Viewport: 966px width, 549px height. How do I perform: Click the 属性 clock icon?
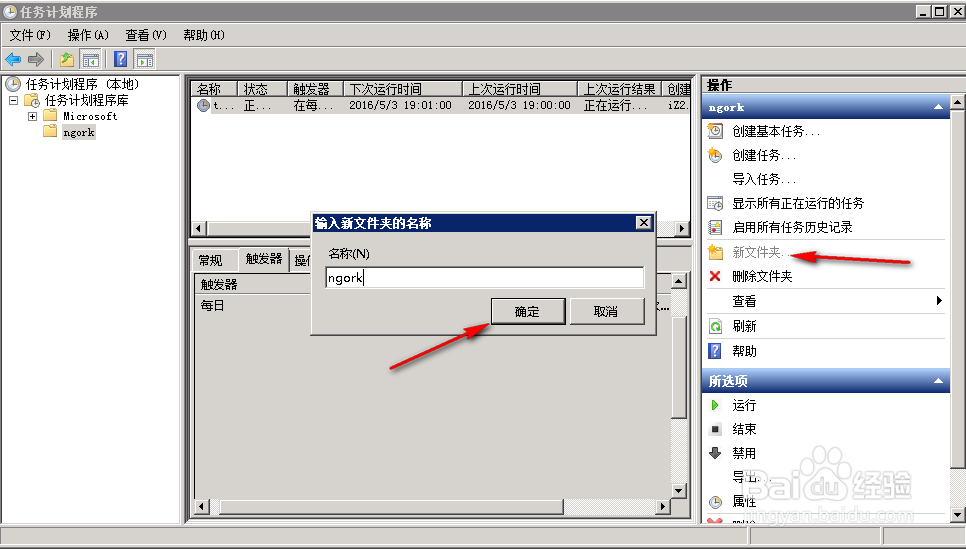pyautogui.click(x=715, y=502)
